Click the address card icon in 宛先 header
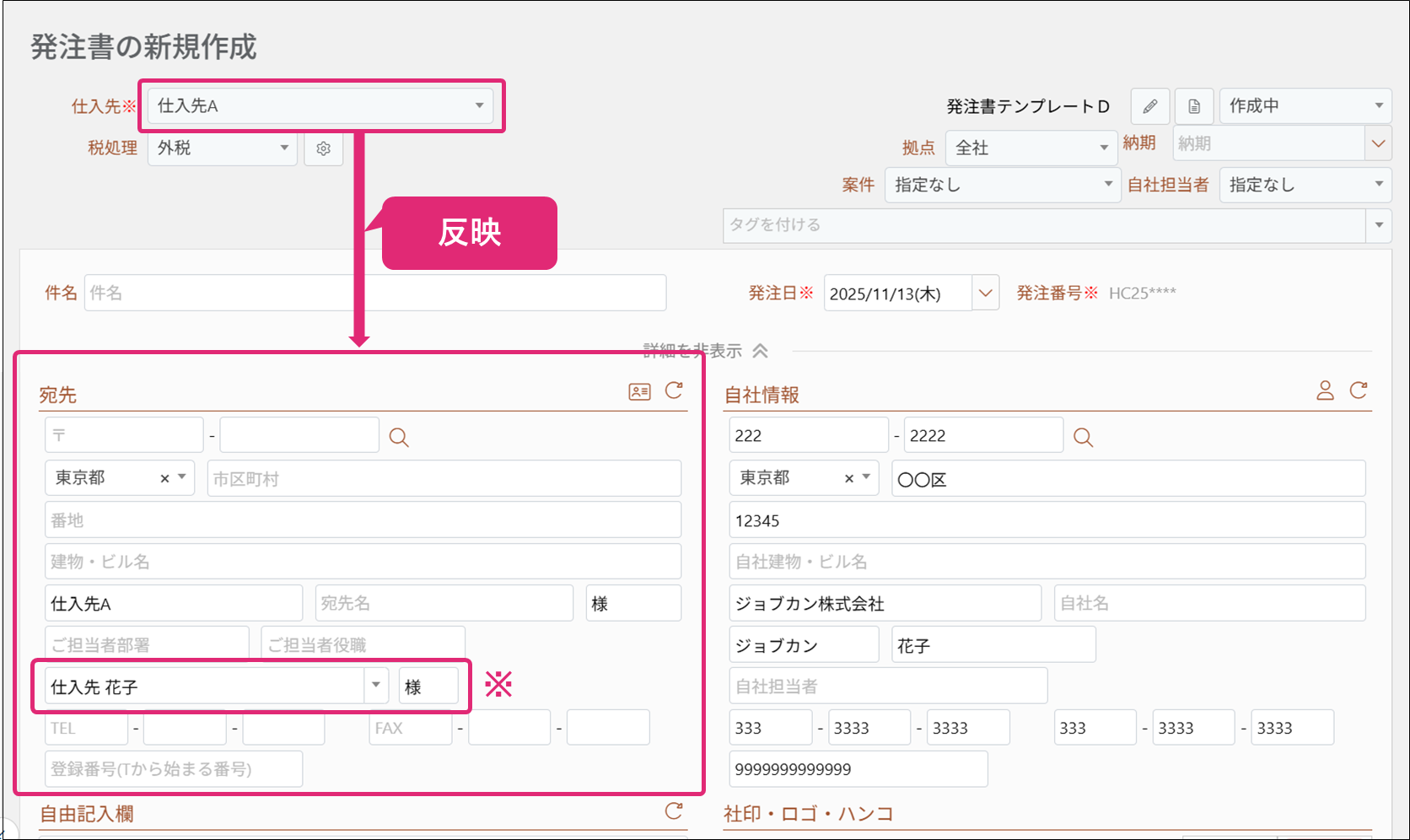 639,391
